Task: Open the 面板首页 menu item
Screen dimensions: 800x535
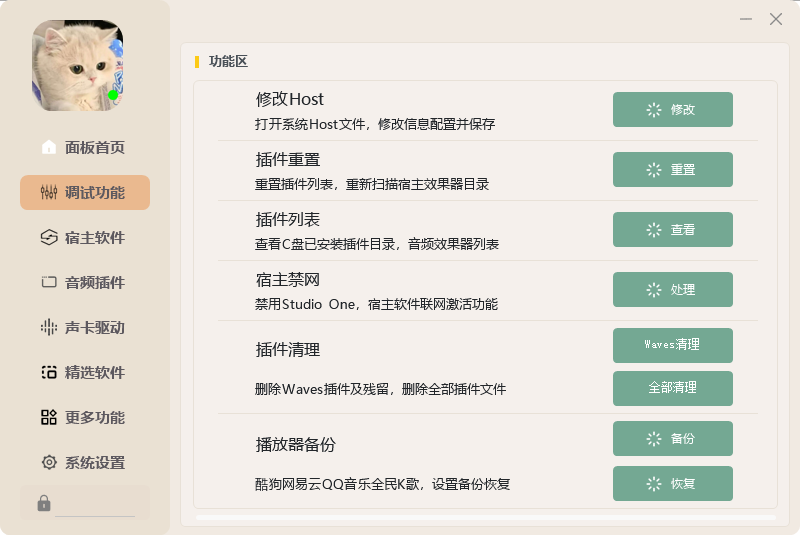Action: click(85, 147)
